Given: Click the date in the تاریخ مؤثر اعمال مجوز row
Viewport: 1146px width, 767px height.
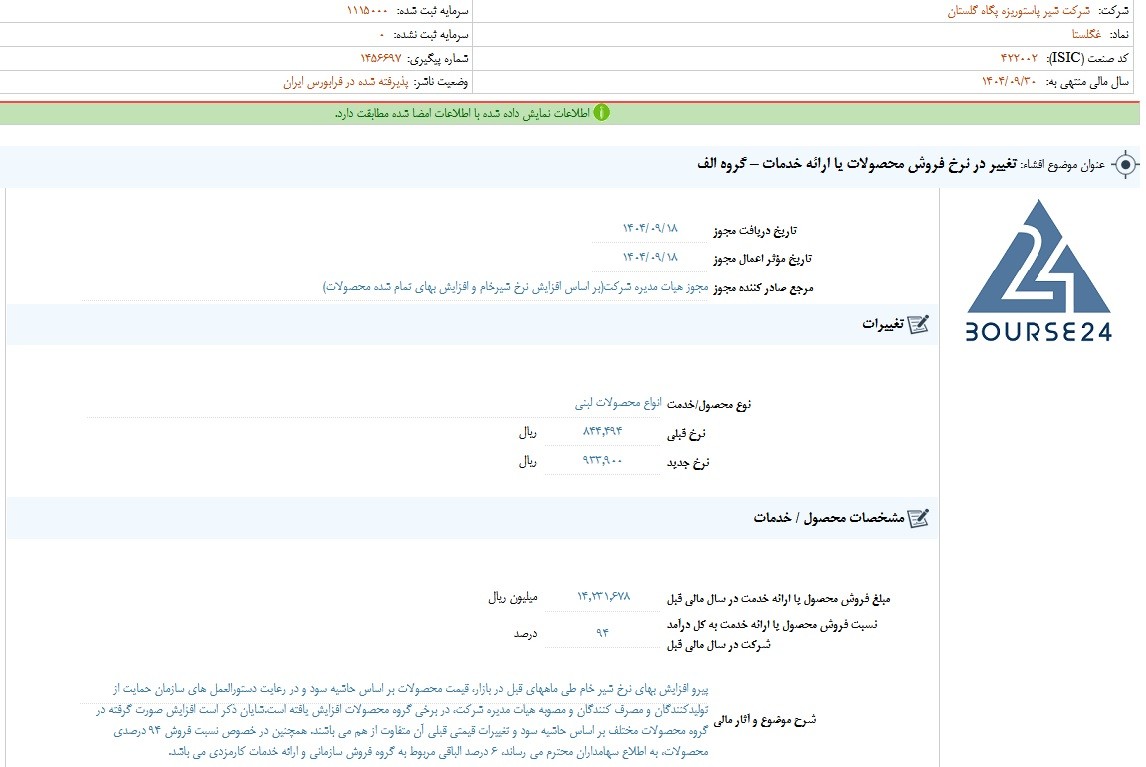Looking at the screenshot, I should pyautogui.click(x=650, y=257).
